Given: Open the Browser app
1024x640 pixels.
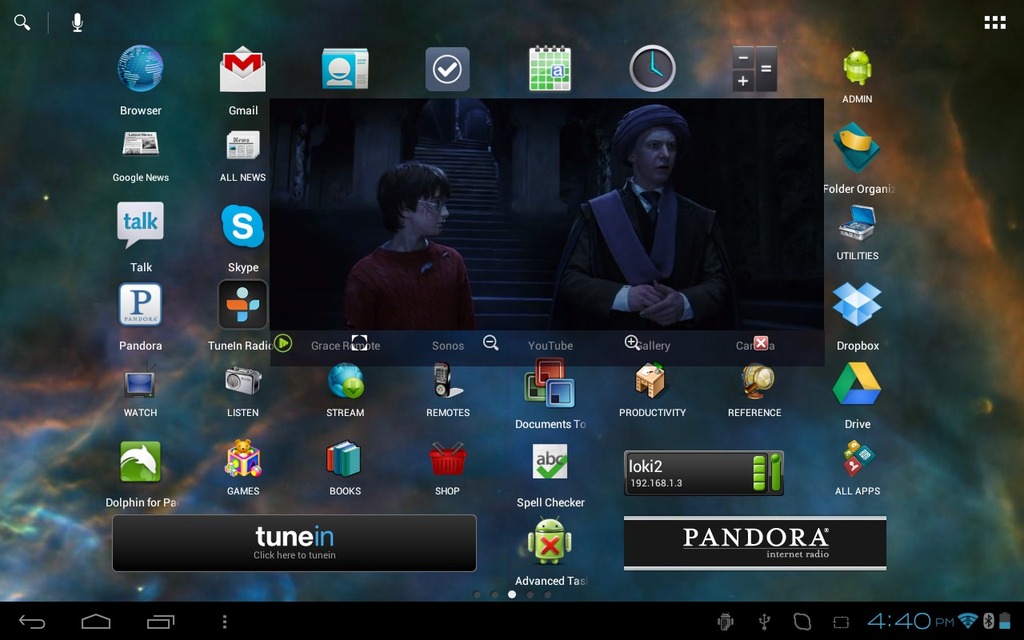Looking at the screenshot, I should point(140,69).
